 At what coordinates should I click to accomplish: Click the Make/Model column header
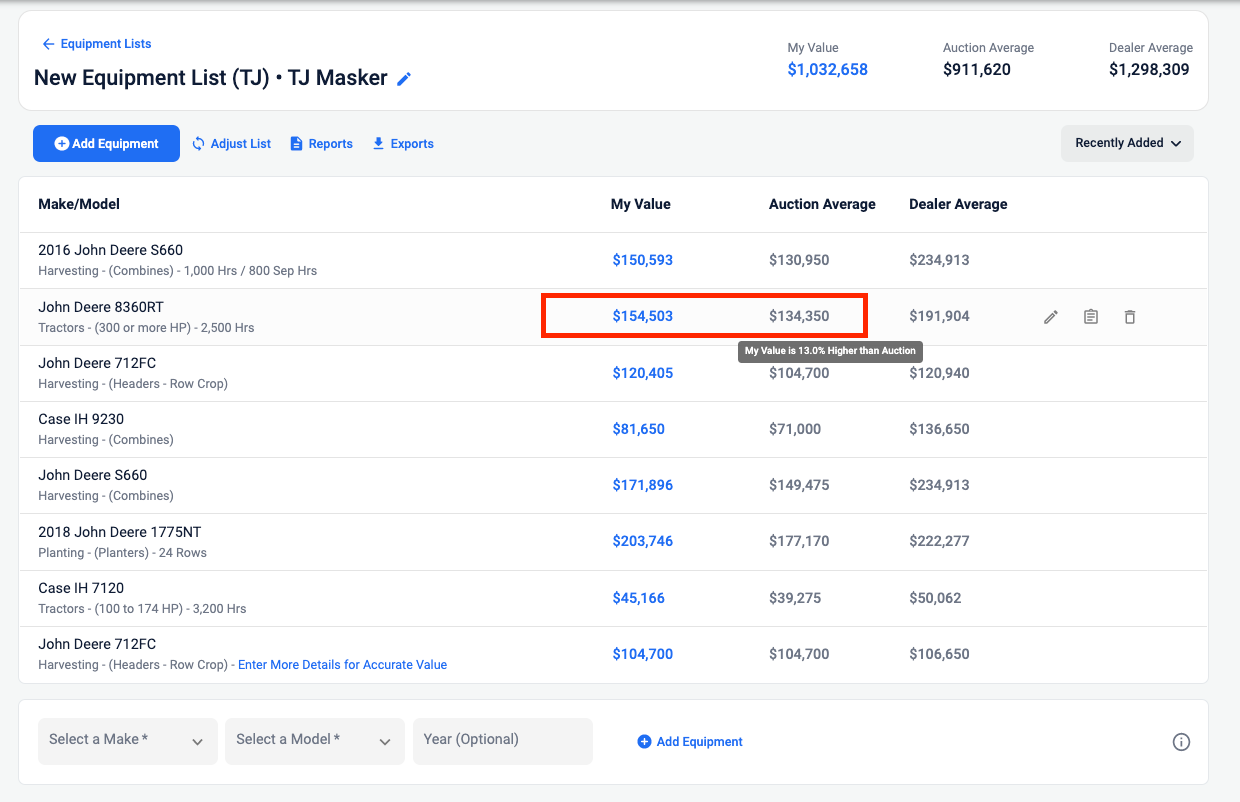[x=79, y=204]
